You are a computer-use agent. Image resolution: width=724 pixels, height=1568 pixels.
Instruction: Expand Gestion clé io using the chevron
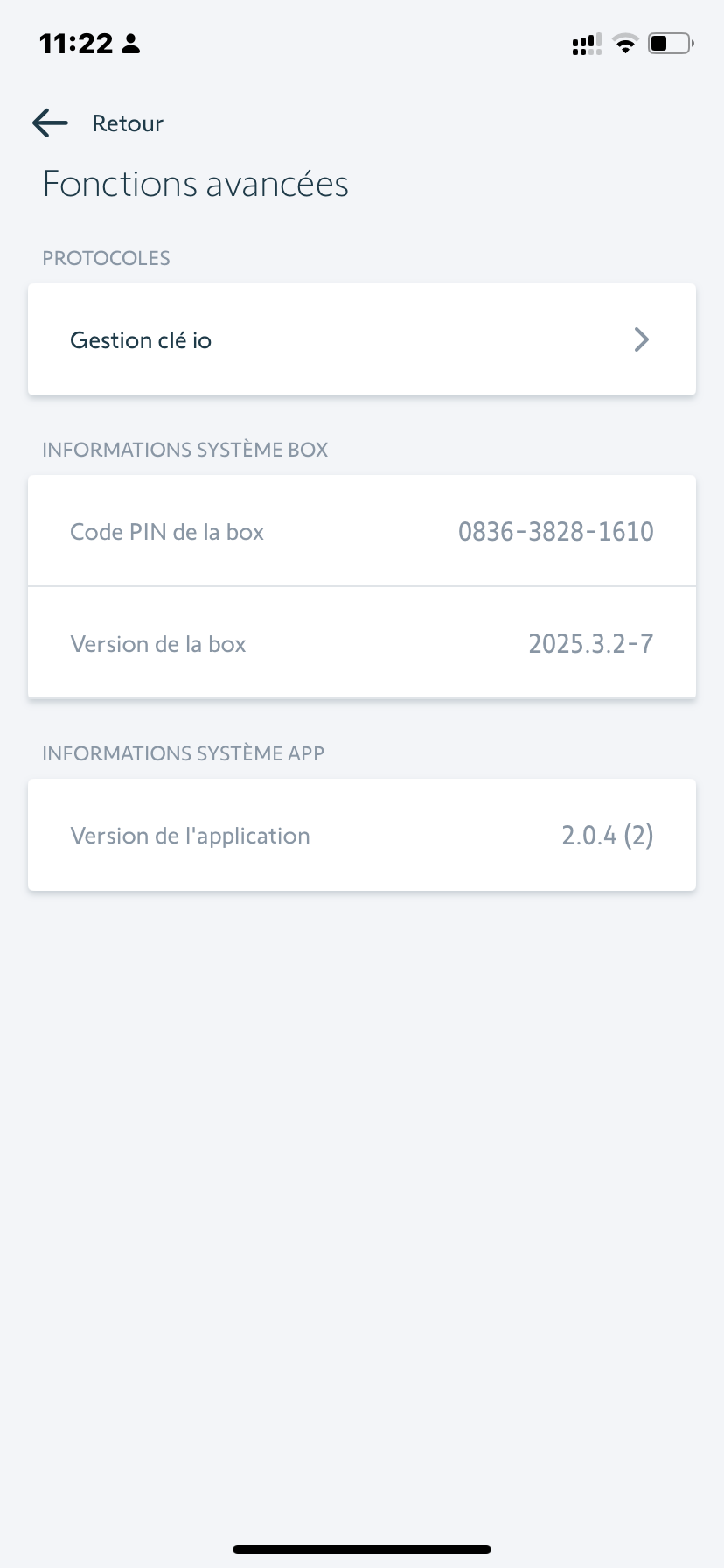click(642, 339)
